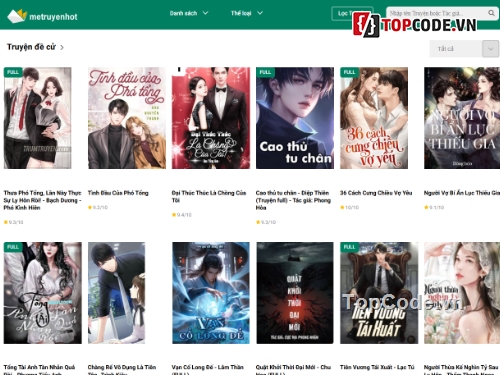Click the arrow next to Truyện đề cử
This screenshot has height=375, width=500.
[62, 48]
